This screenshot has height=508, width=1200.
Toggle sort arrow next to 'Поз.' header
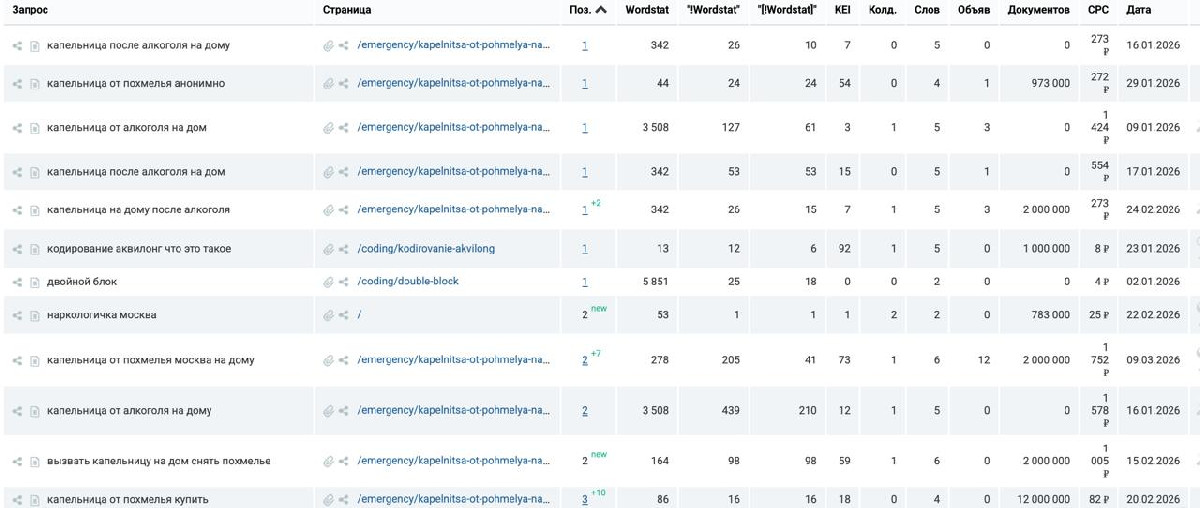click(601, 10)
